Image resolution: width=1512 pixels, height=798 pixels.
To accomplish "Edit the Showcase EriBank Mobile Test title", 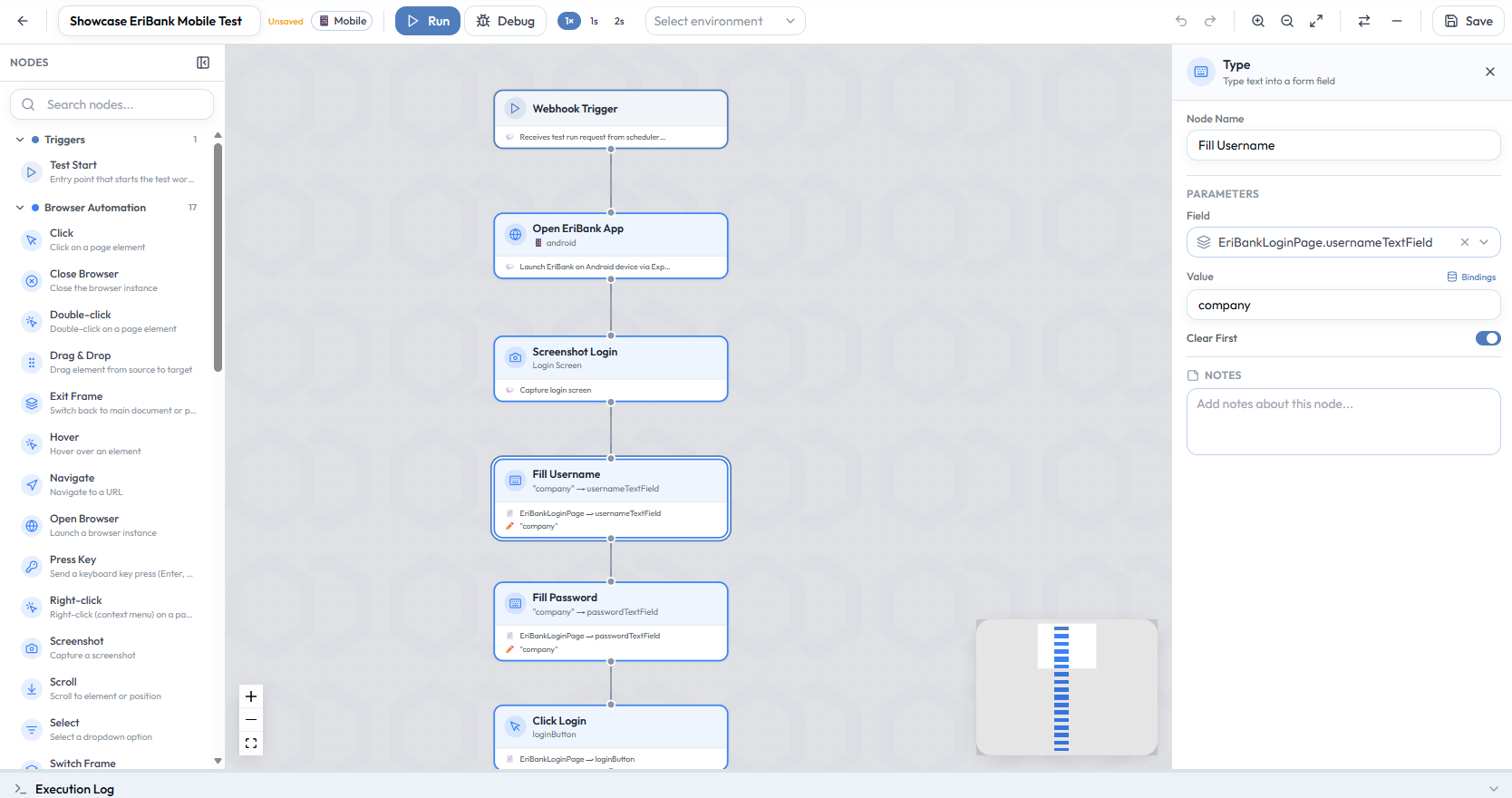I will (159, 21).
